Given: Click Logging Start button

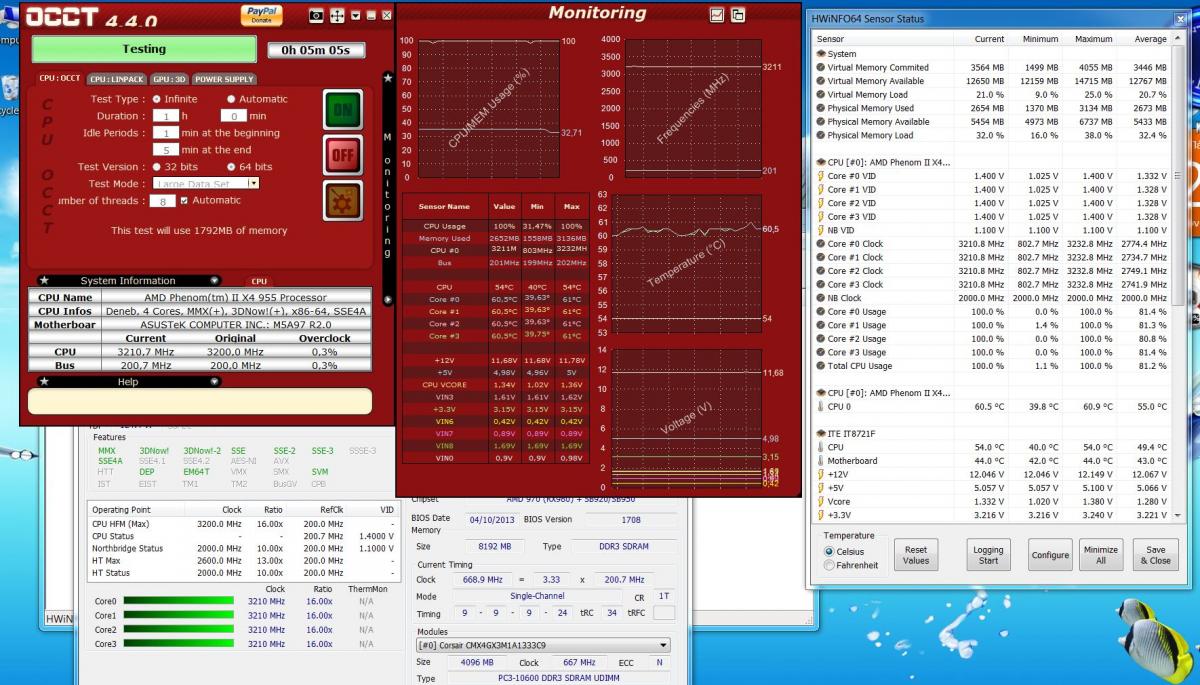Looking at the screenshot, I should (988, 555).
